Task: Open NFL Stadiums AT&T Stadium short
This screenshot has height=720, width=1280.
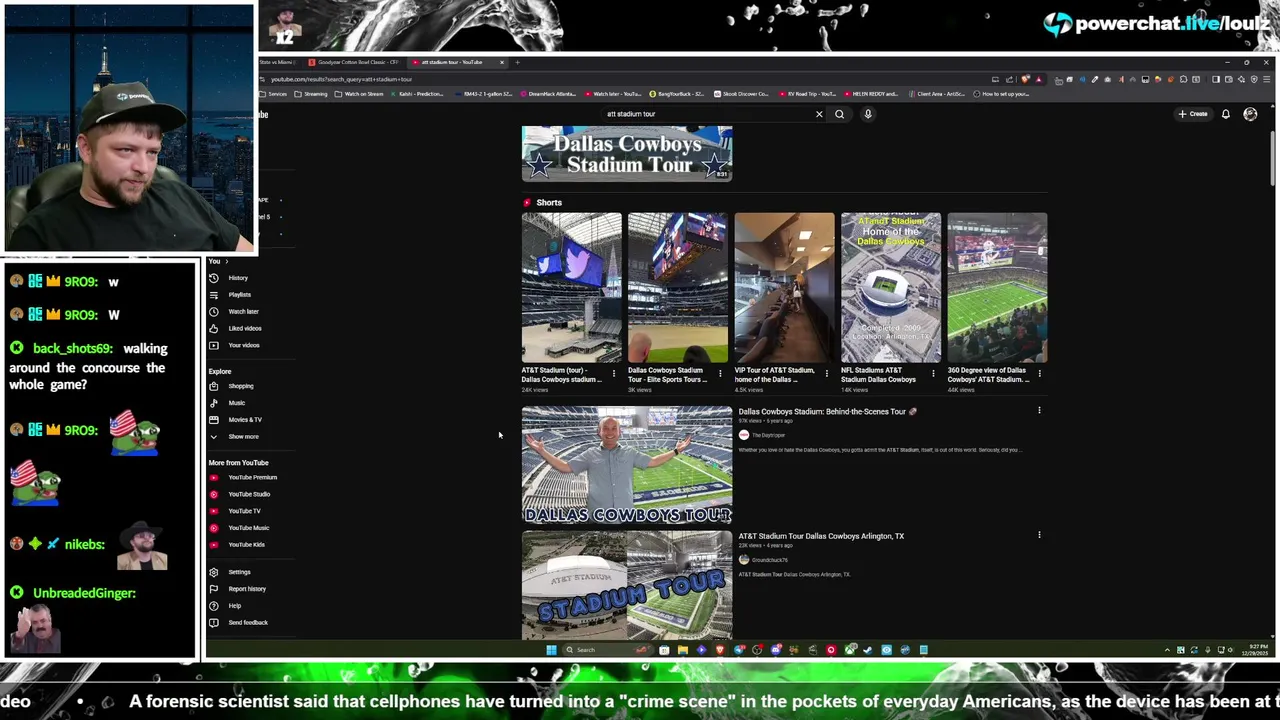Action: pyautogui.click(x=891, y=287)
